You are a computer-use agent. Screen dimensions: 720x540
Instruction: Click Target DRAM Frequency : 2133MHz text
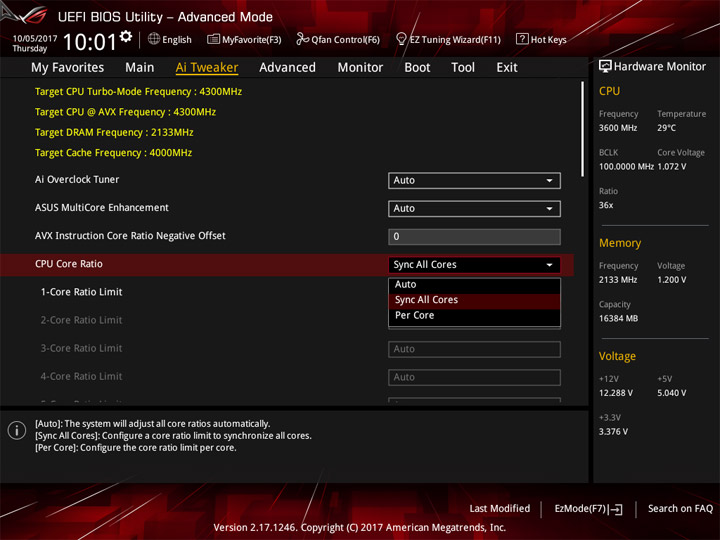point(114,133)
